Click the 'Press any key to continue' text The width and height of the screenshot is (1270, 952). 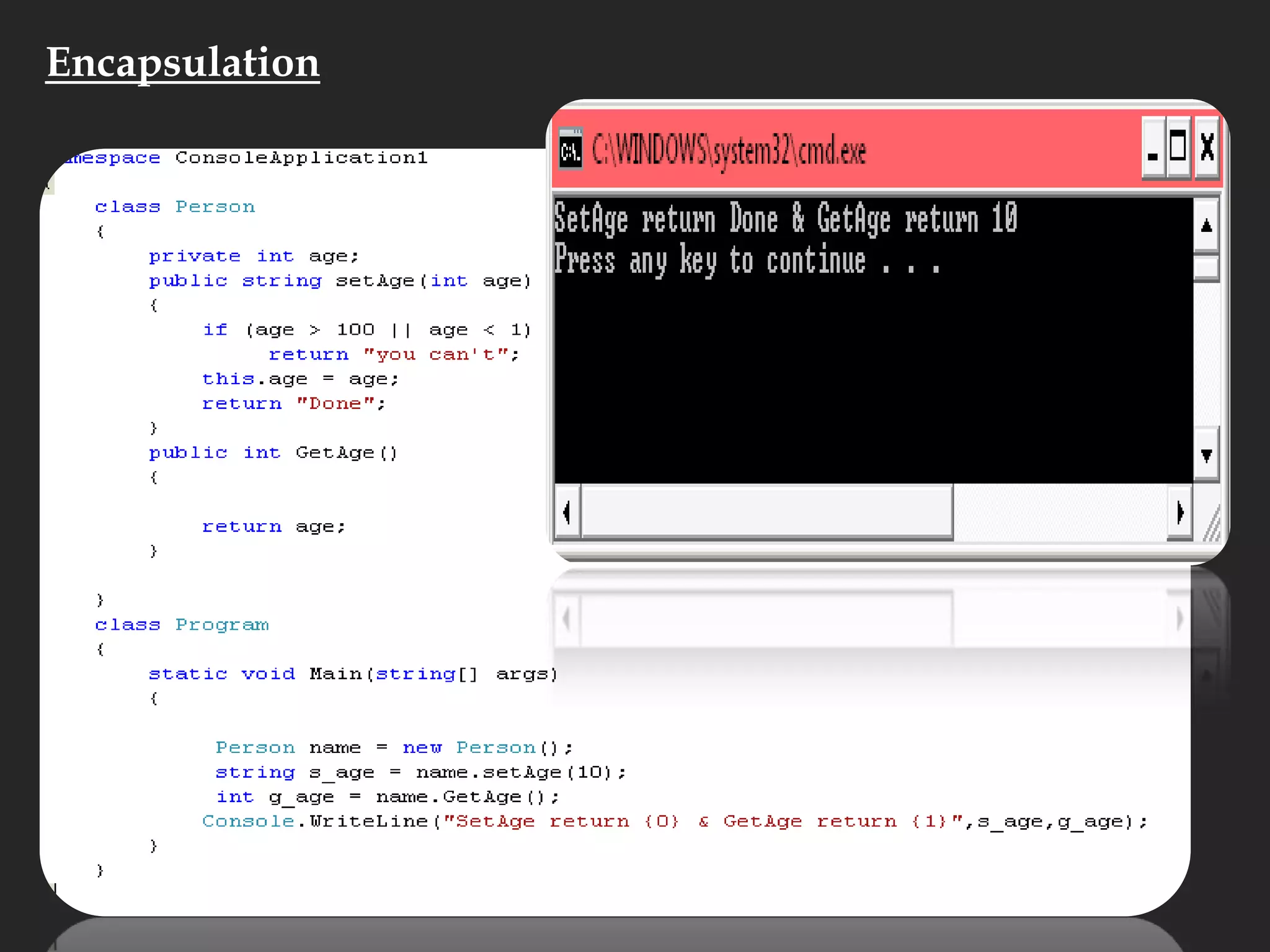(747, 260)
